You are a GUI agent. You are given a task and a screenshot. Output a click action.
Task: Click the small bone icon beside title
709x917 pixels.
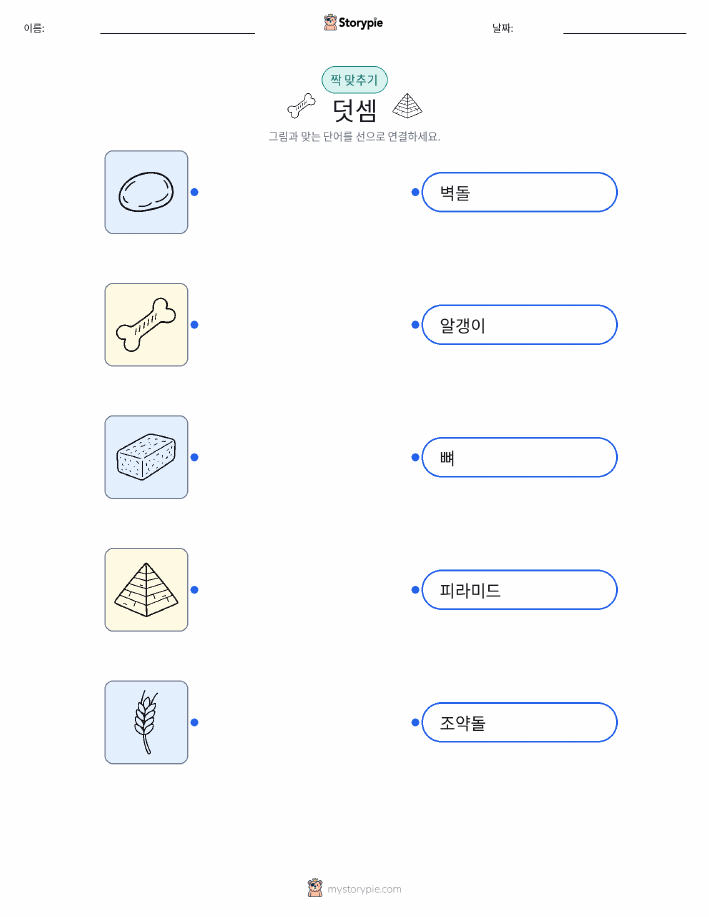click(301, 106)
